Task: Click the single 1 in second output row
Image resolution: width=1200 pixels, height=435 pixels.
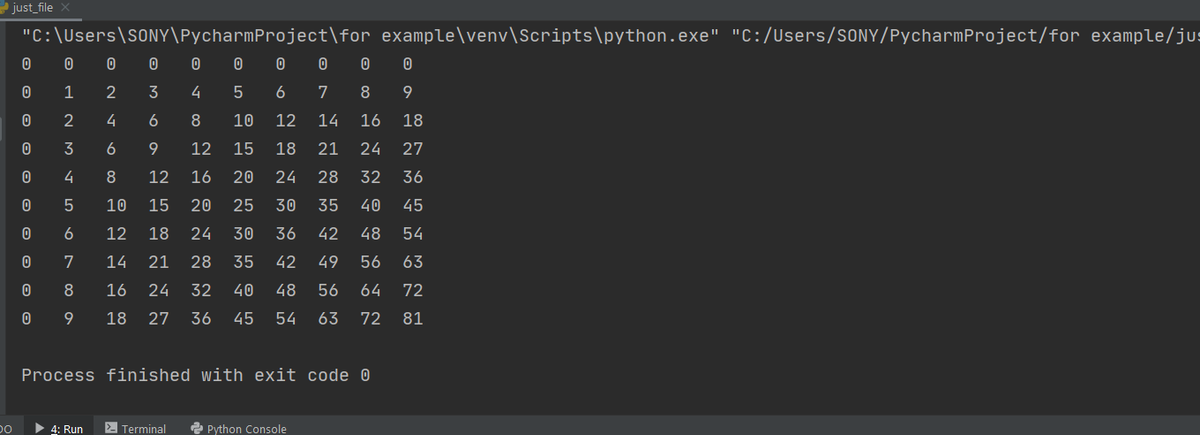Action: click(x=68, y=94)
